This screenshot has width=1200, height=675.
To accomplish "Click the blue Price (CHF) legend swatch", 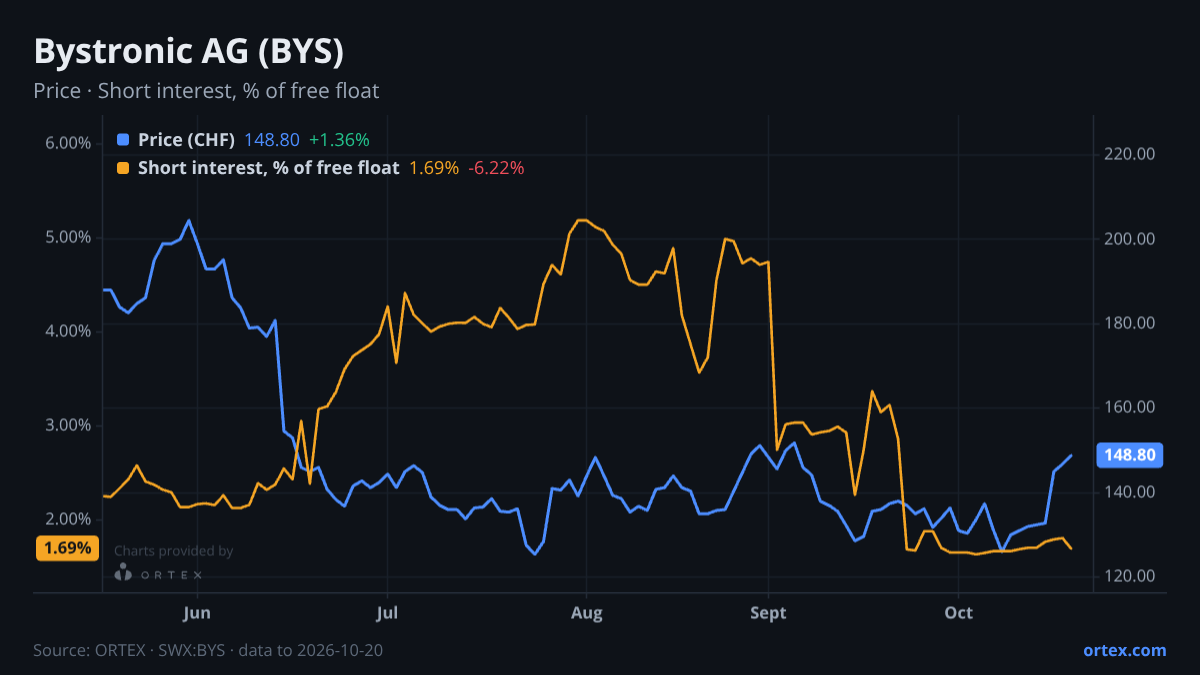I will 123,140.
